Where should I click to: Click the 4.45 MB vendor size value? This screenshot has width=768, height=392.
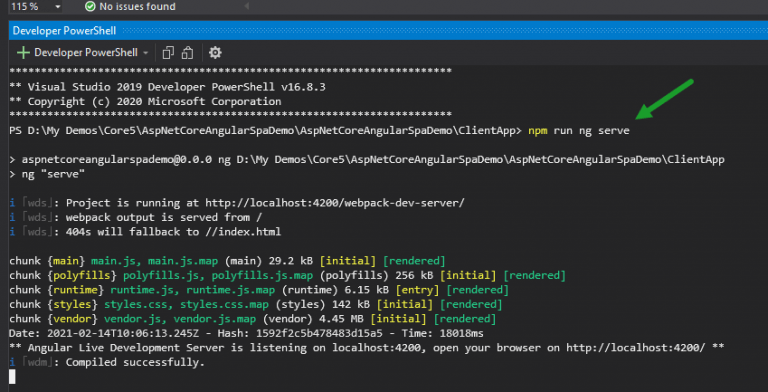pyautogui.click(x=341, y=319)
